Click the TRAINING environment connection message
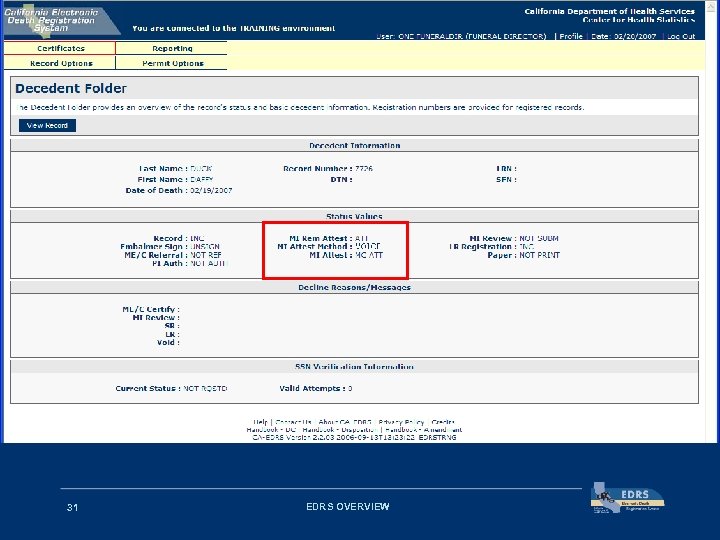The image size is (720, 540). tap(234, 28)
